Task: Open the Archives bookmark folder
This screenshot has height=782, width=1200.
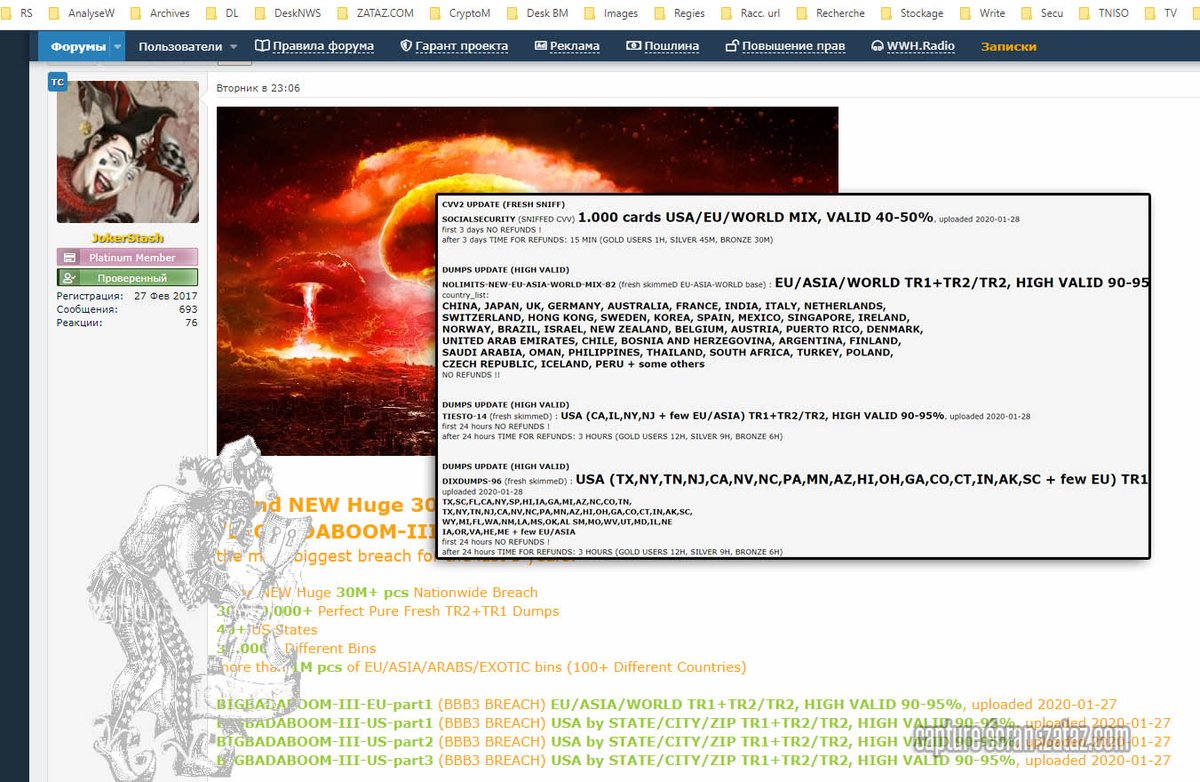Action: [159, 13]
